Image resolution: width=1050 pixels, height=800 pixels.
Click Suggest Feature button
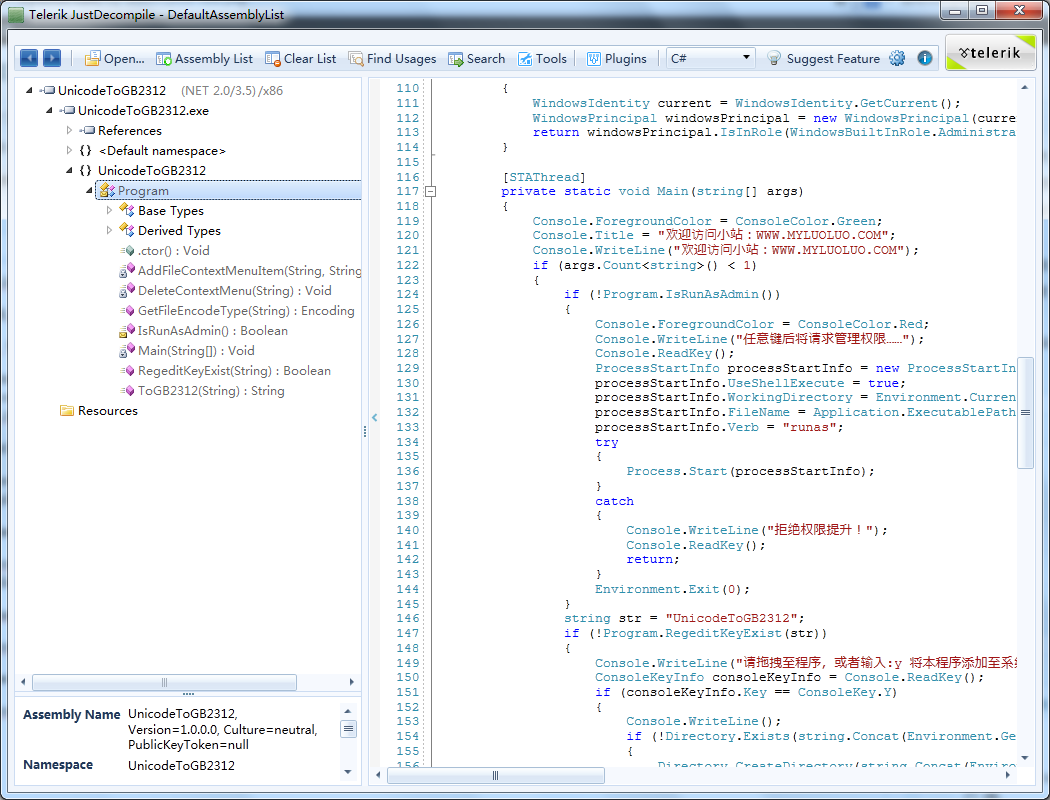(823, 59)
